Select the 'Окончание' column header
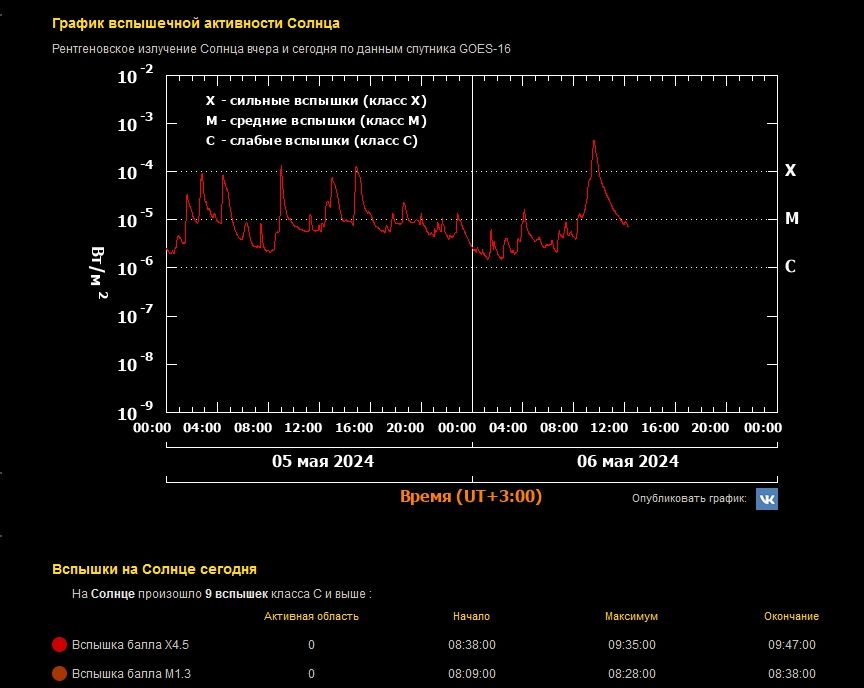The image size is (864, 688). coord(791,616)
